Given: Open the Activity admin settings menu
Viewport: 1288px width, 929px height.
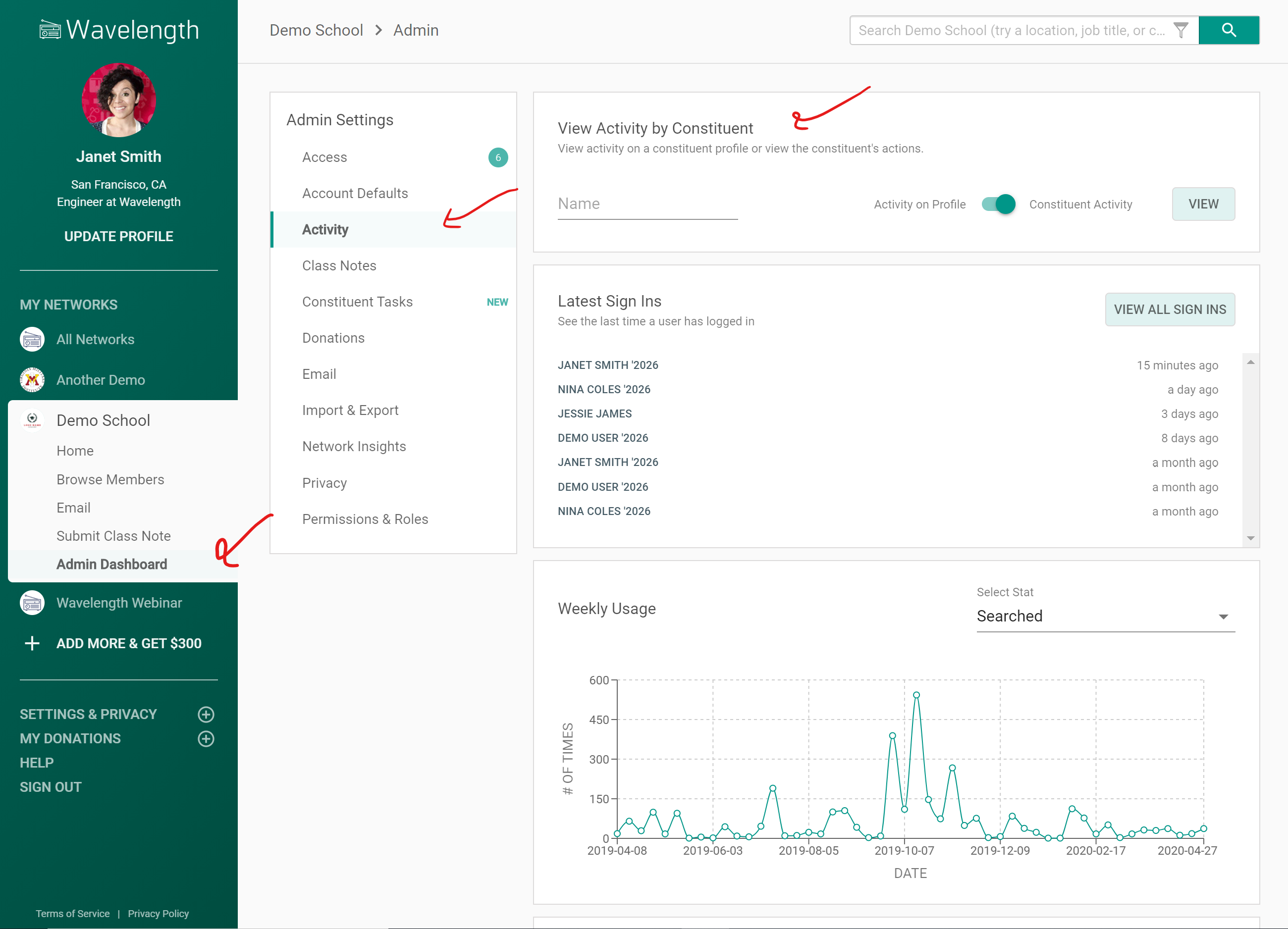Looking at the screenshot, I should 326,229.
